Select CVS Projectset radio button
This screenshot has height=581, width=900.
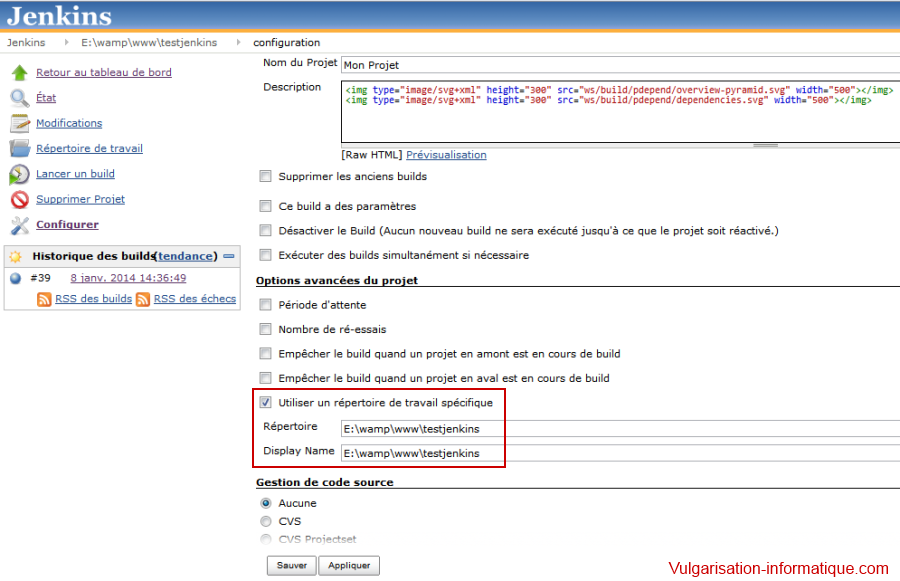266,539
